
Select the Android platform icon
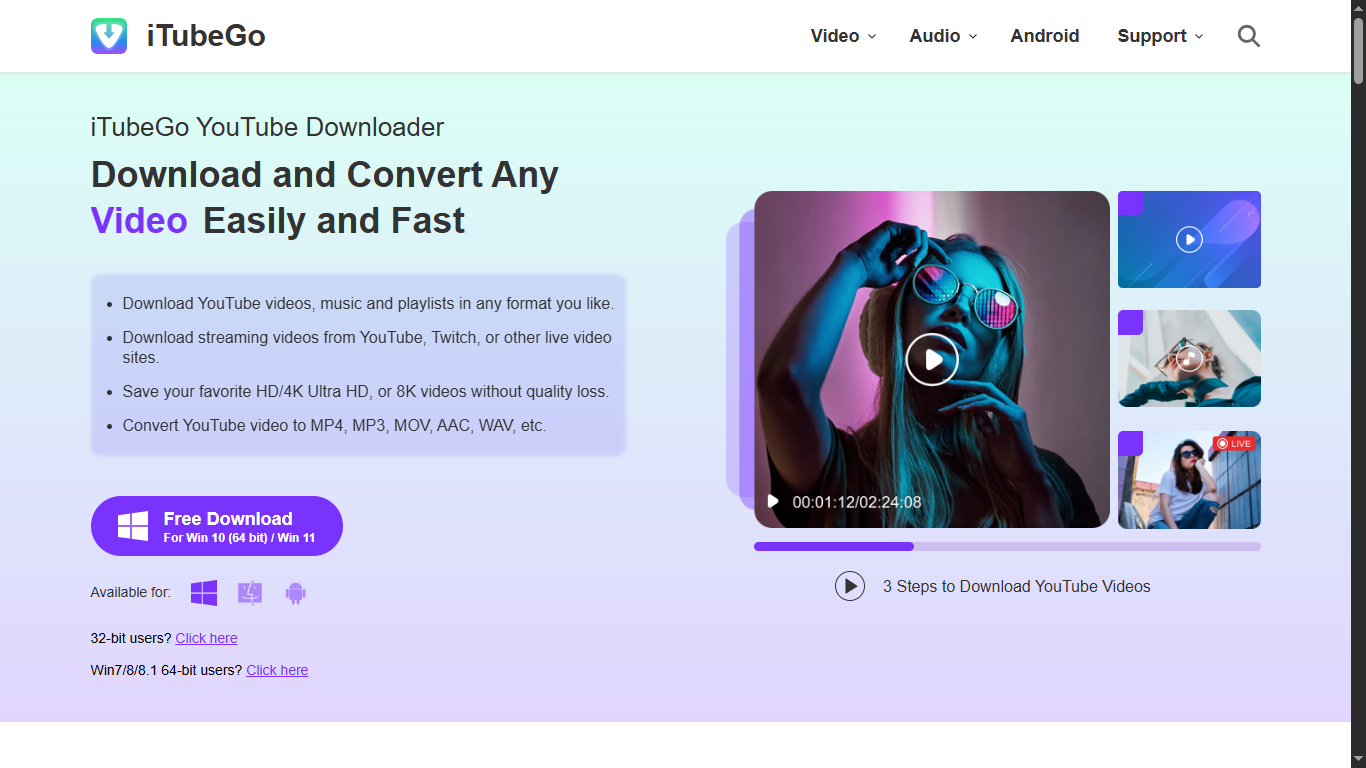295,593
